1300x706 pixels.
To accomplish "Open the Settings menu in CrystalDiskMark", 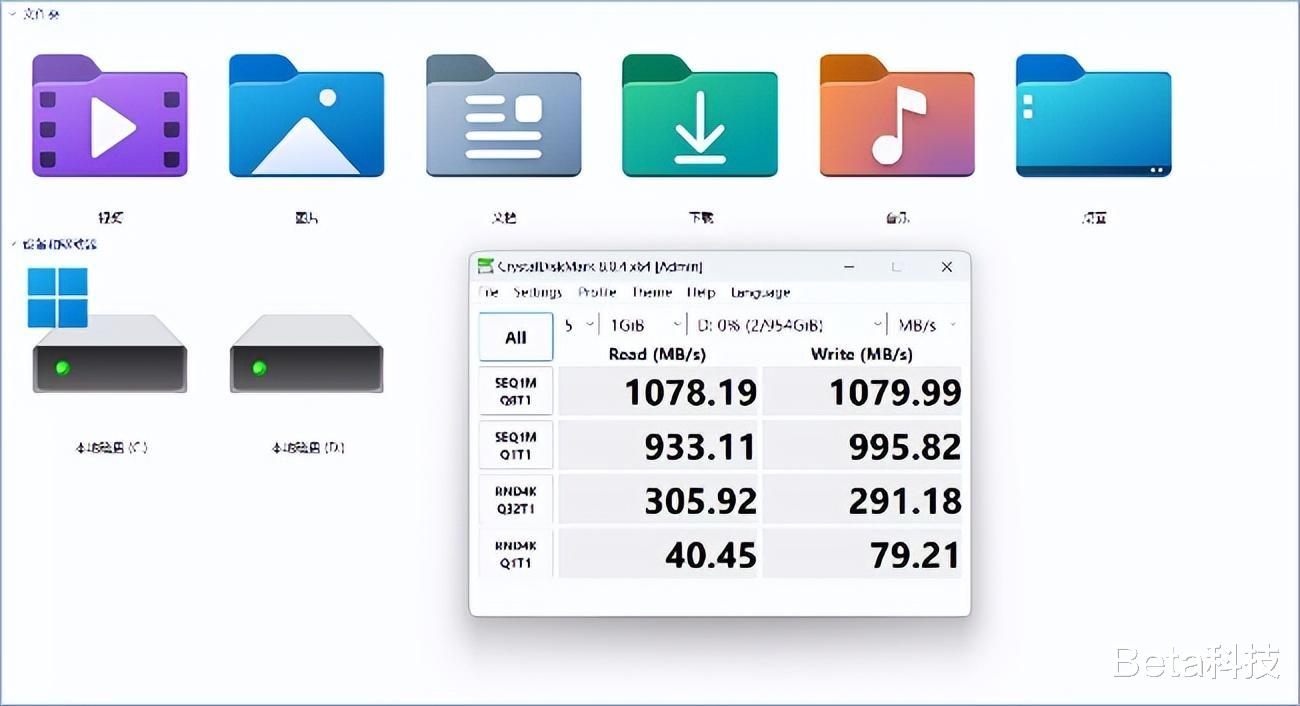I will click(538, 292).
